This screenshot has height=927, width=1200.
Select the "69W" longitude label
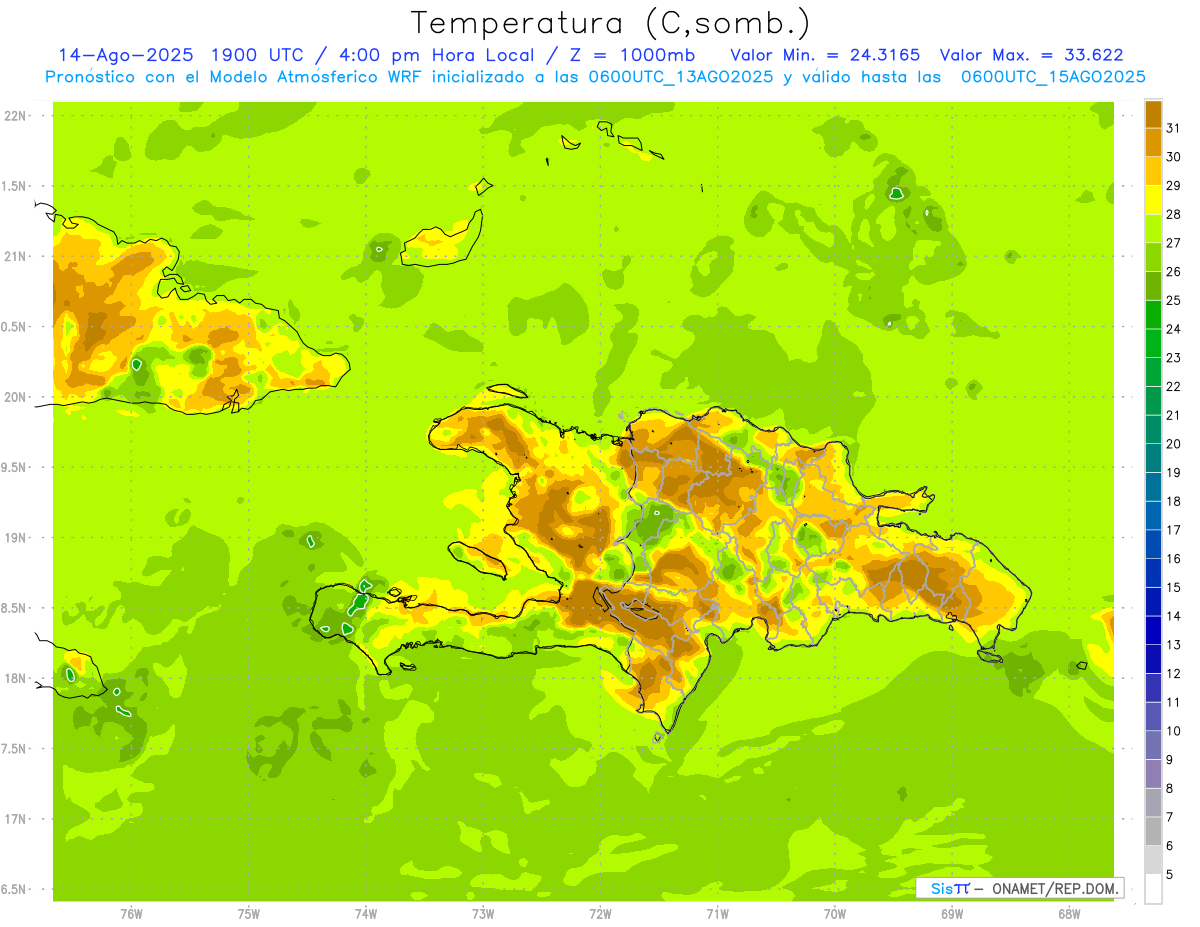pyautogui.click(x=952, y=914)
